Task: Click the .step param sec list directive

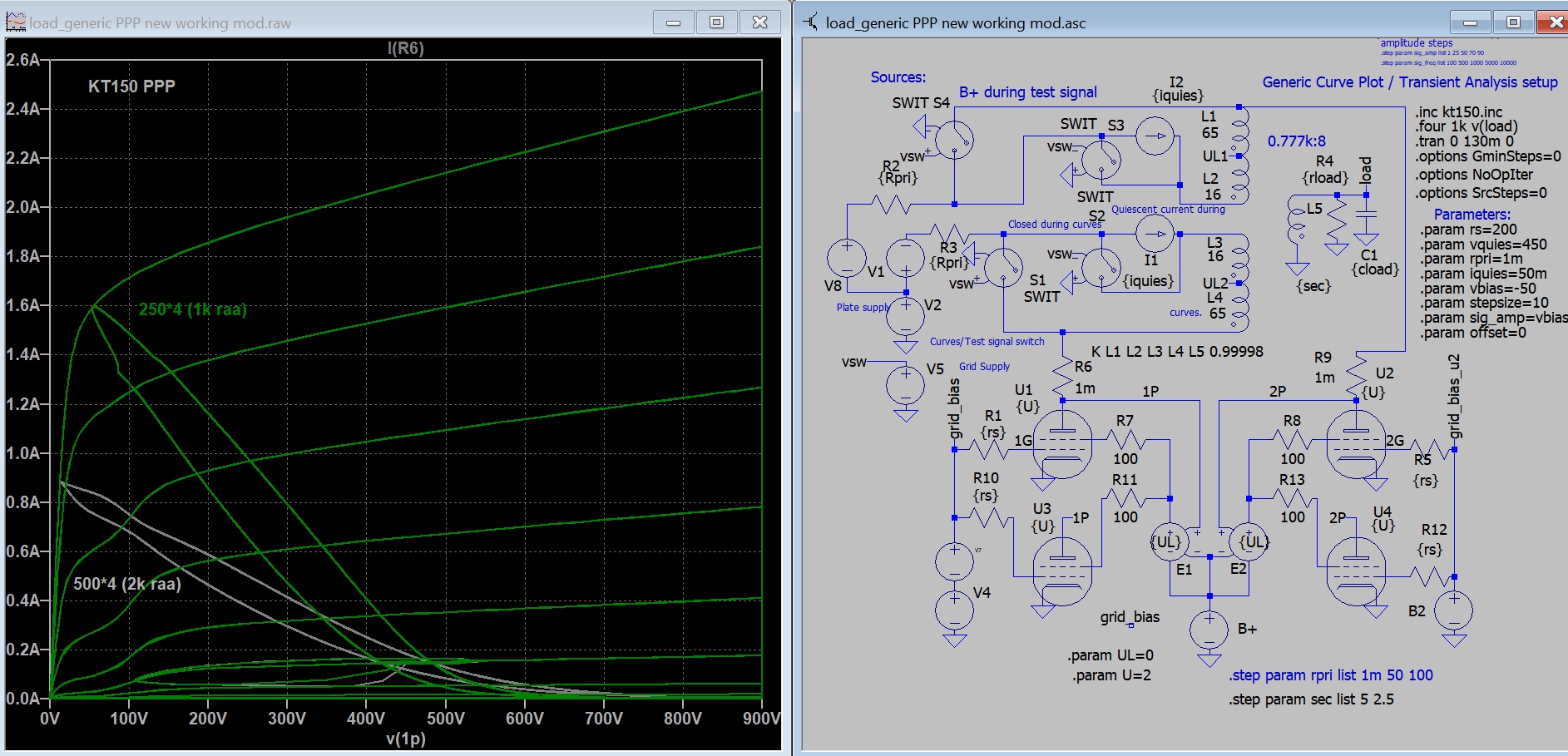Action: (1311, 699)
